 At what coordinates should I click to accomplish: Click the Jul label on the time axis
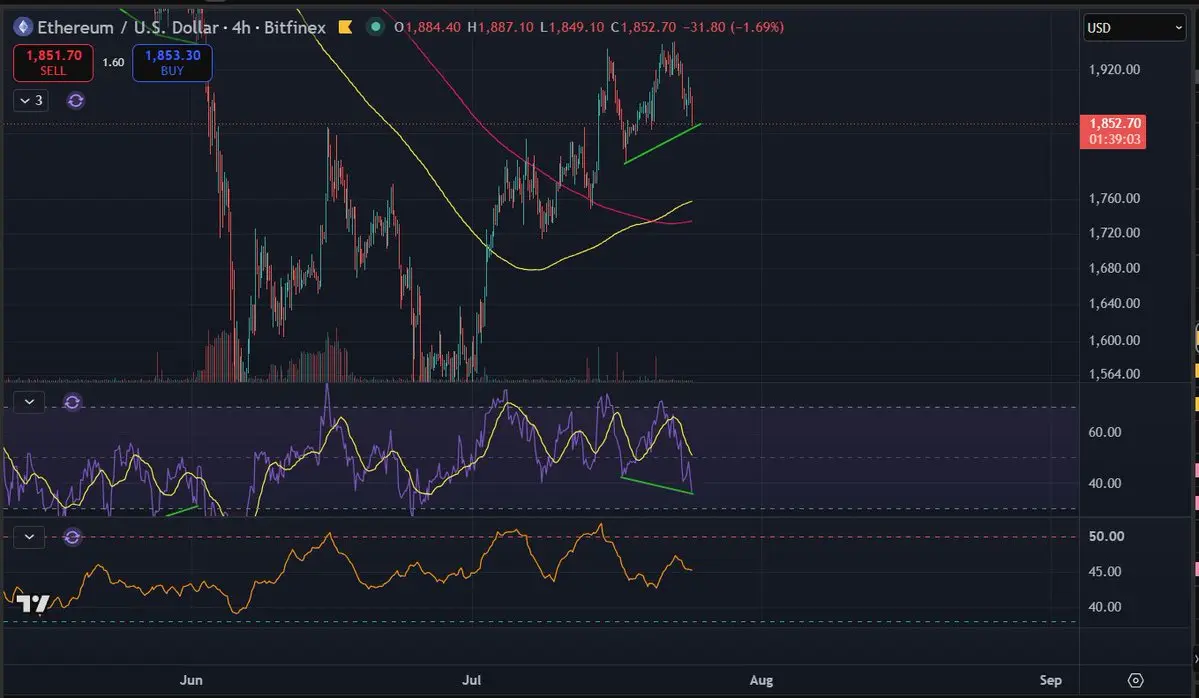[x=471, y=680]
